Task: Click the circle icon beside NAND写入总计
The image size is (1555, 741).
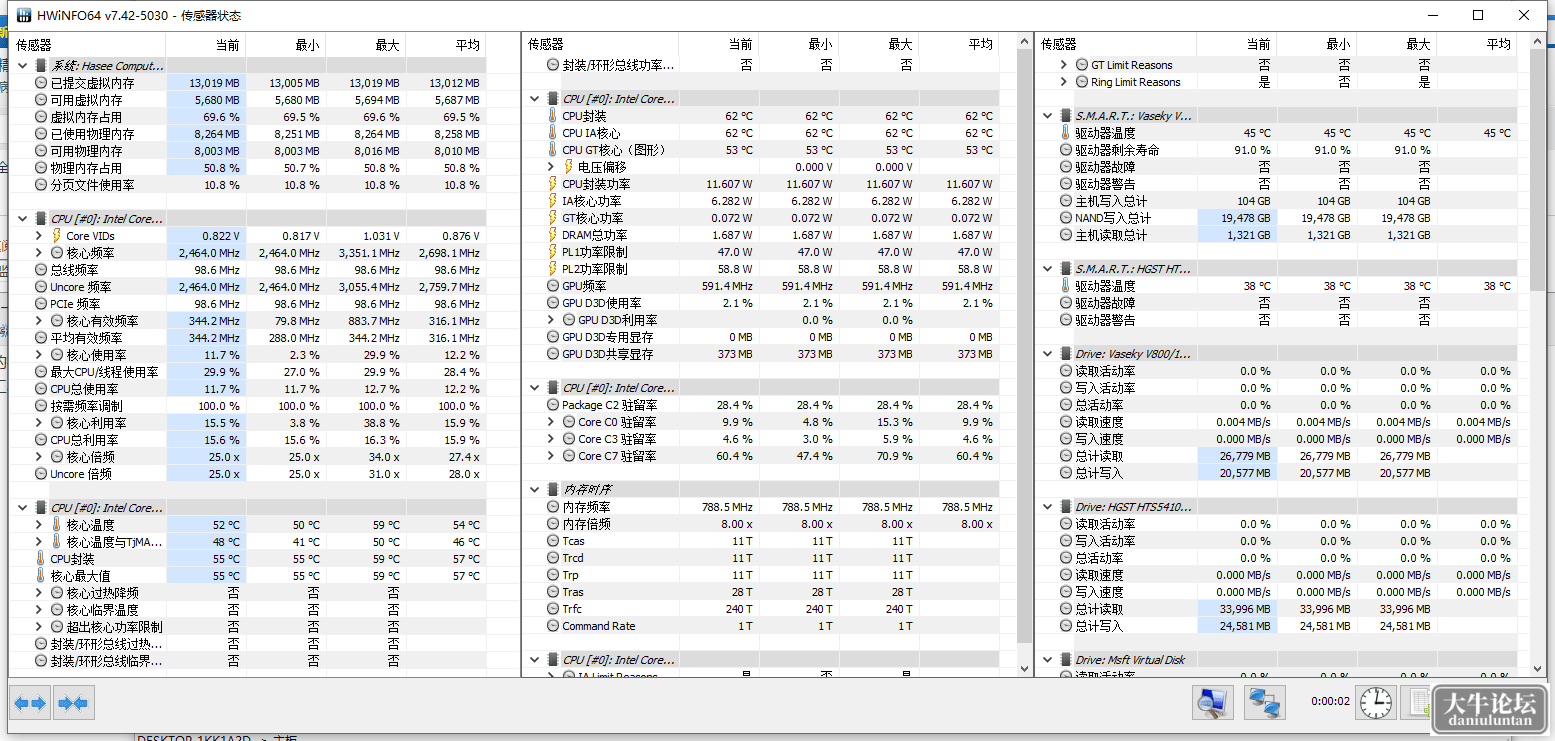Action: point(1066,218)
